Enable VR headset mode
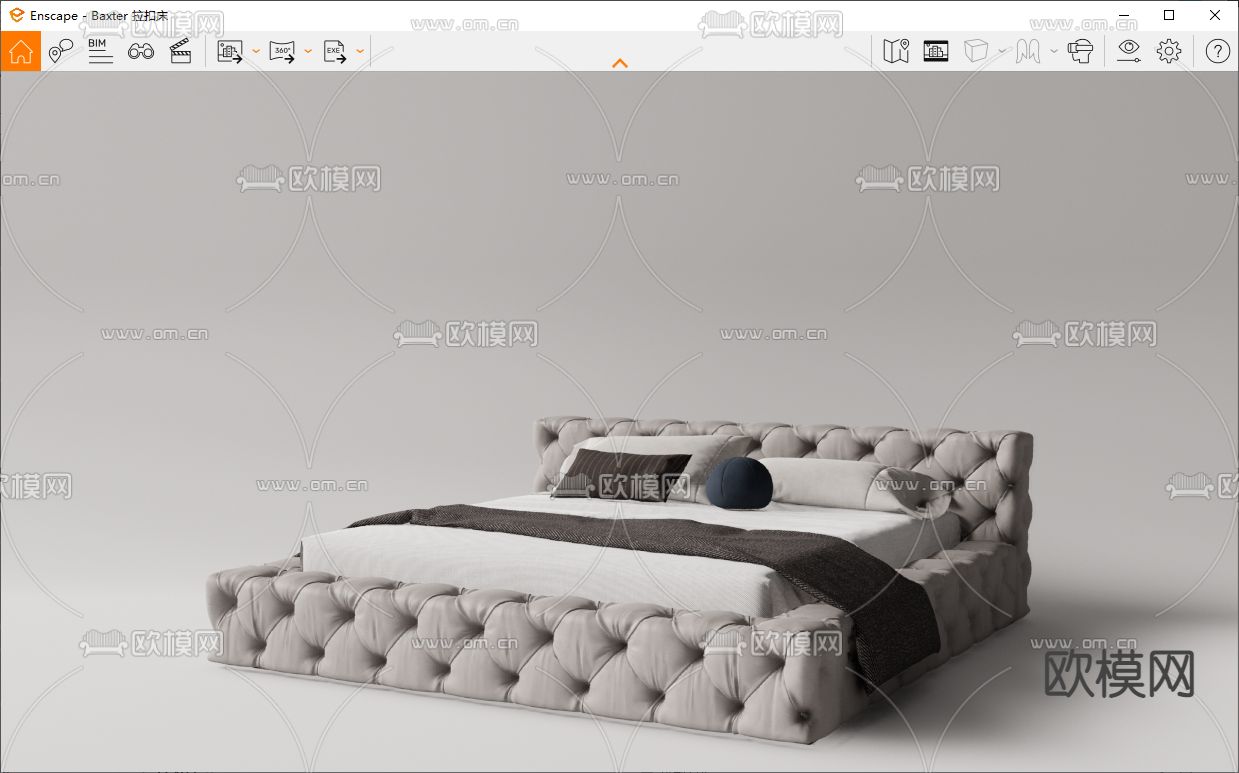 point(1082,51)
